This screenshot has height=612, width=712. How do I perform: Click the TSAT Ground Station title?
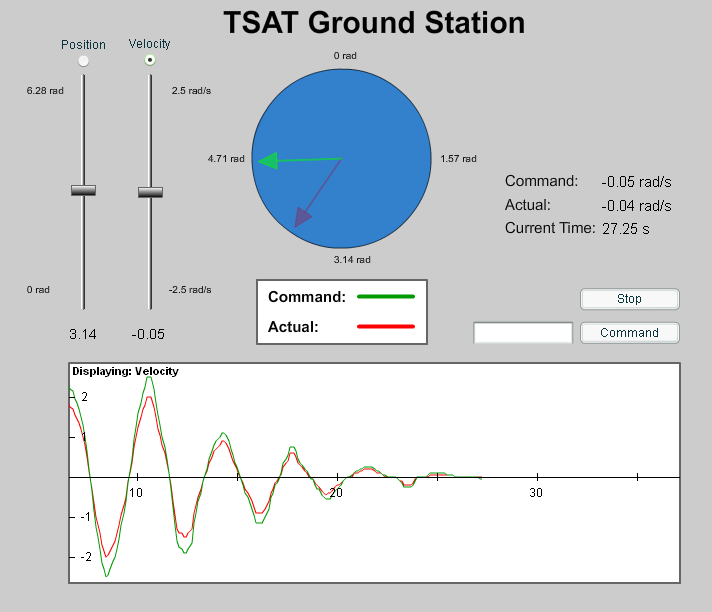click(373, 23)
